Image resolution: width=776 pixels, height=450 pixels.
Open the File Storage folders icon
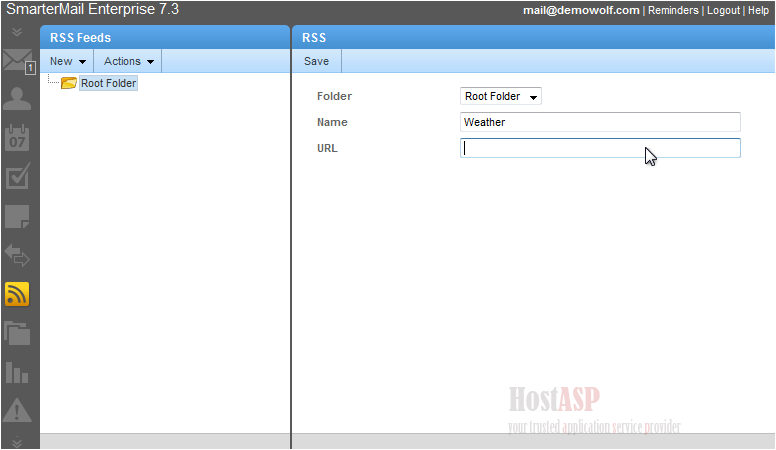click(17, 333)
